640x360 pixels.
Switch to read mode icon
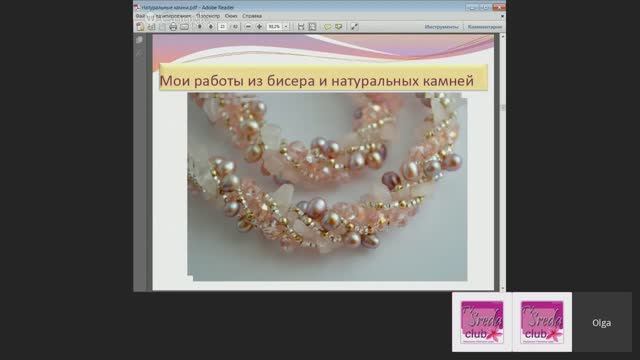click(354, 27)
